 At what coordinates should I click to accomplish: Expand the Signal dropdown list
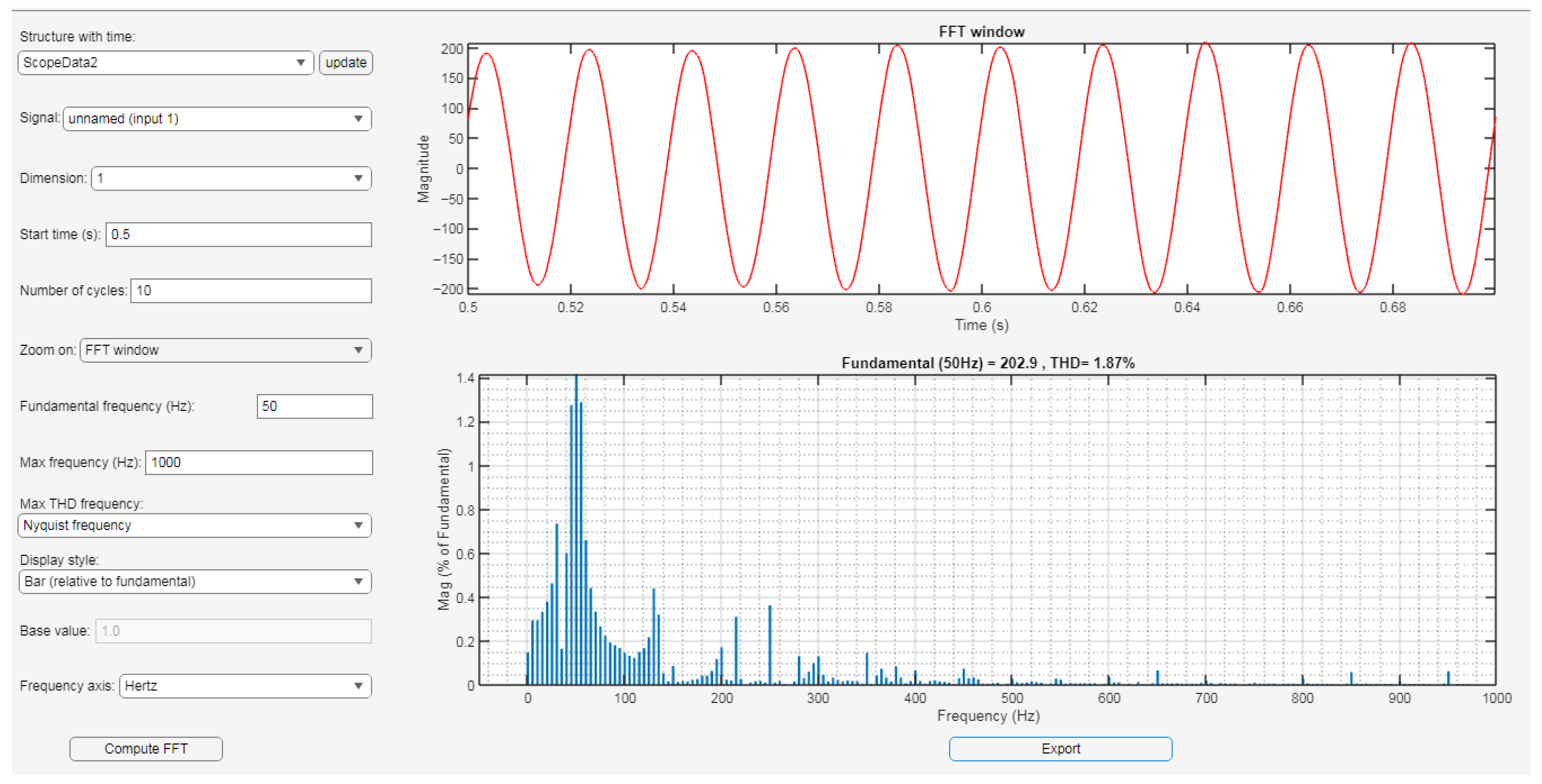217,119
